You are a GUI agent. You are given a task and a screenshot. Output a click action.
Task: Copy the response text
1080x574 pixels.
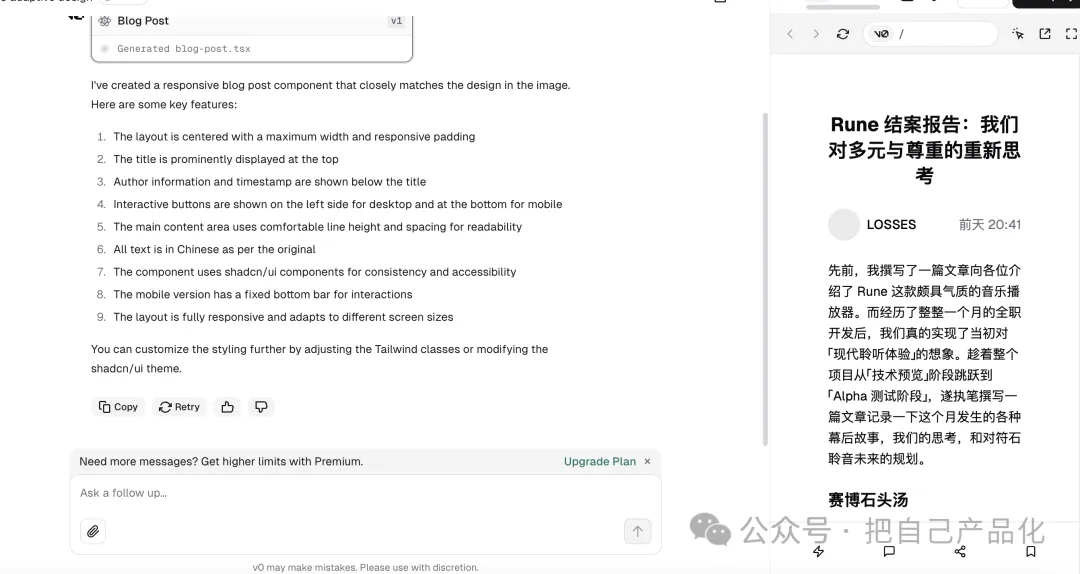[118, 407]
